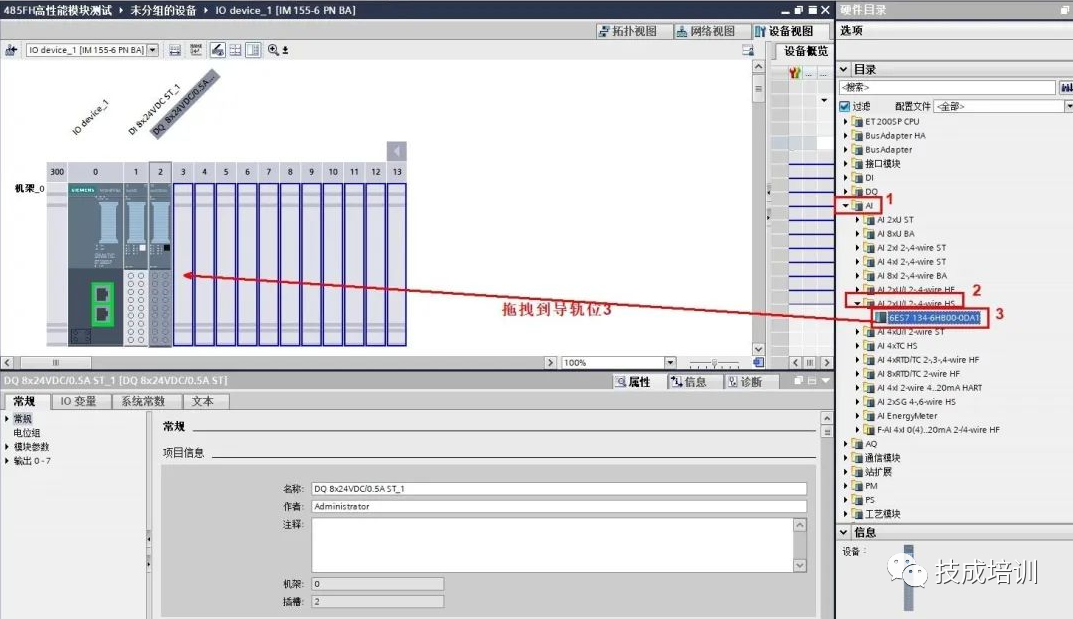Expand the 通信模块 folder
This screenshot has height=619, width=1073.
(846, 458)
